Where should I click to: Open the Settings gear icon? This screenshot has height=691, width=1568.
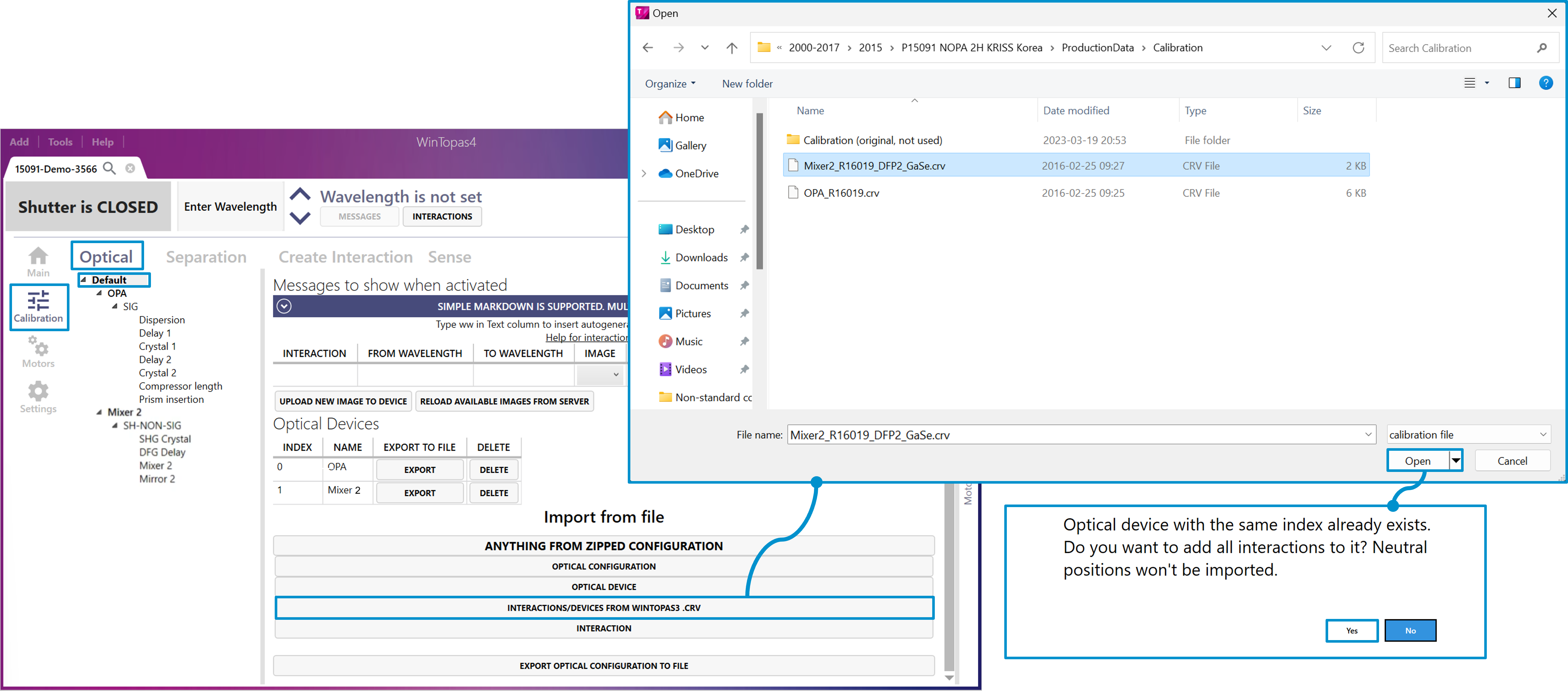(38, 397)
